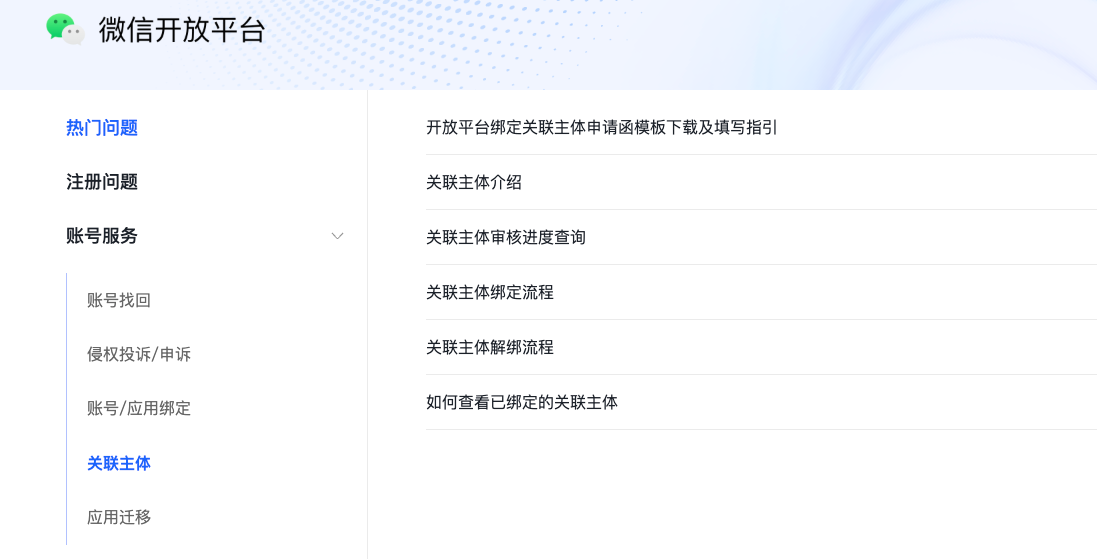
Task: Click the WeChat logo icon
Action: point(66,29)
